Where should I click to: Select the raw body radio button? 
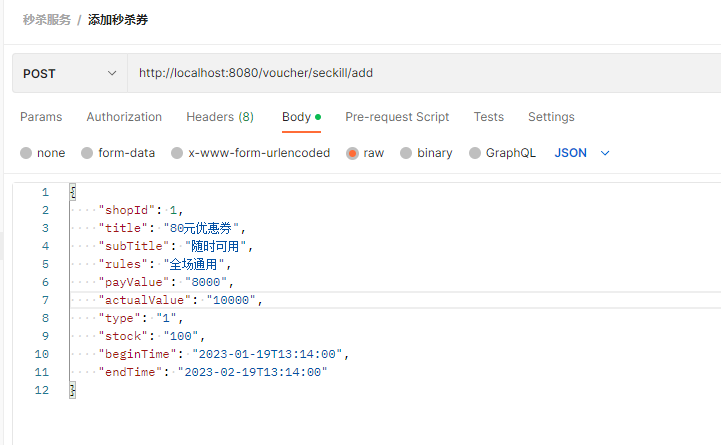pyautogui.click(x=352, y=153)
